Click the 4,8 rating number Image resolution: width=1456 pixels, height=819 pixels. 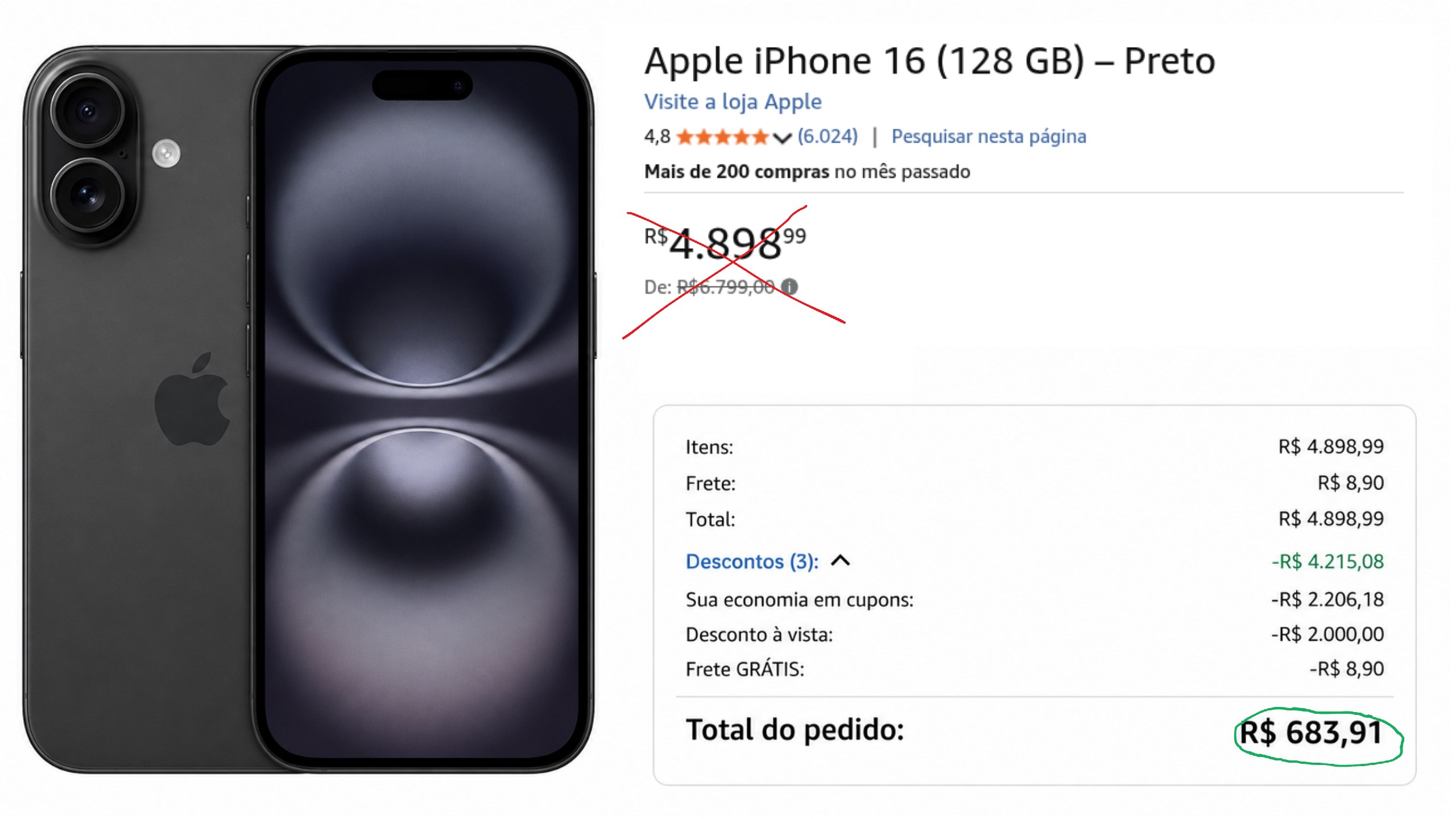[x=657, y=137]
